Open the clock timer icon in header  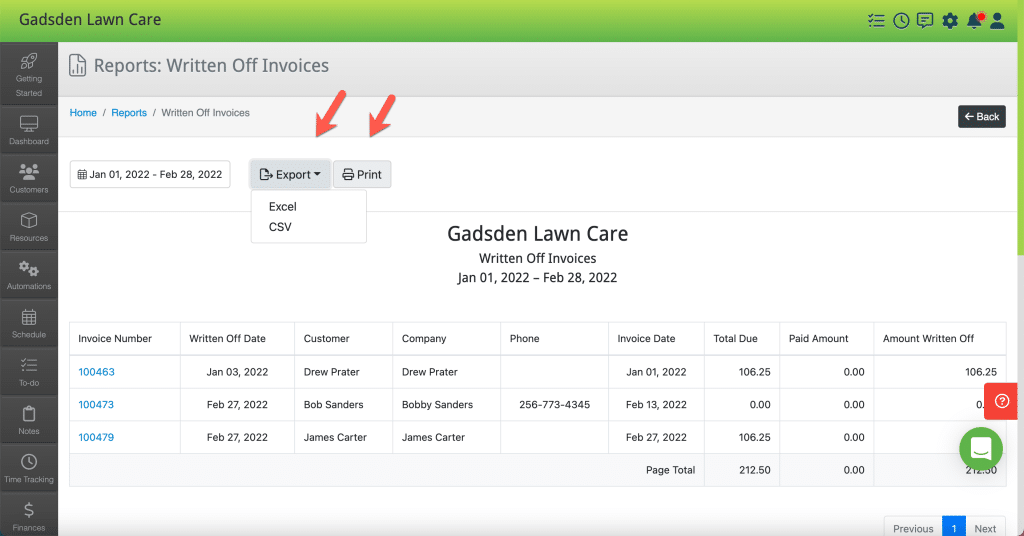[901, 21]
